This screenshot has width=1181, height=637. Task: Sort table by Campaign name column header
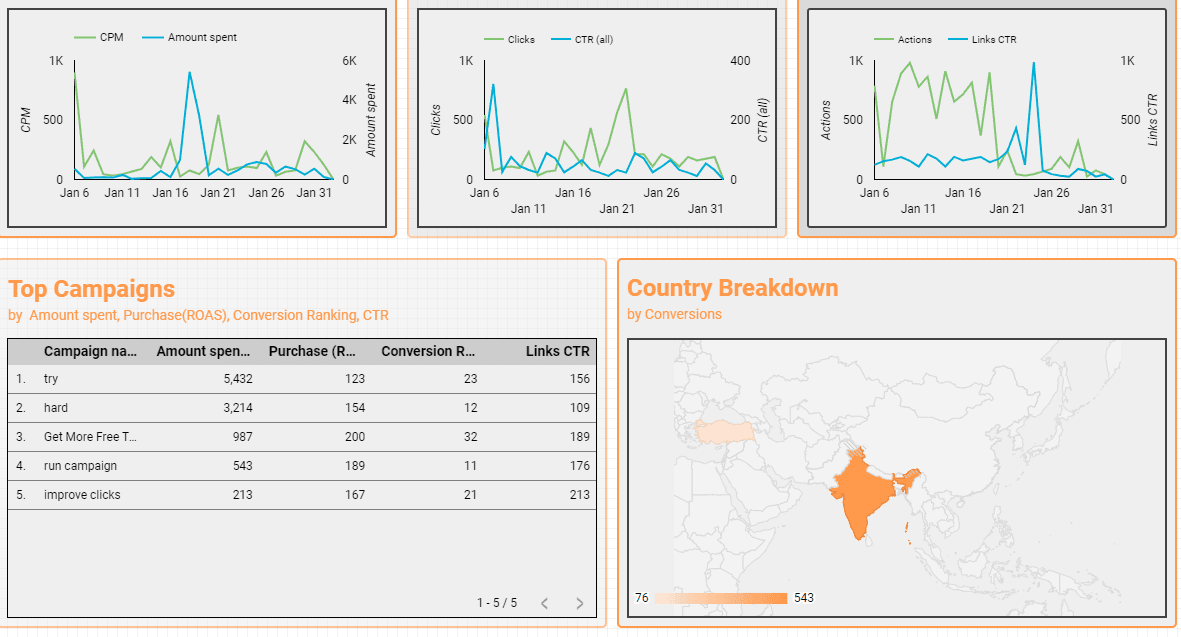coord(90,351)
